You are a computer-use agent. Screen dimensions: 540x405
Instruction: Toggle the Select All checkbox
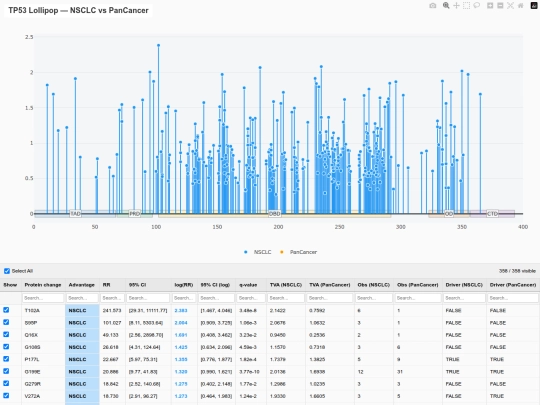(x=7, y=271)
